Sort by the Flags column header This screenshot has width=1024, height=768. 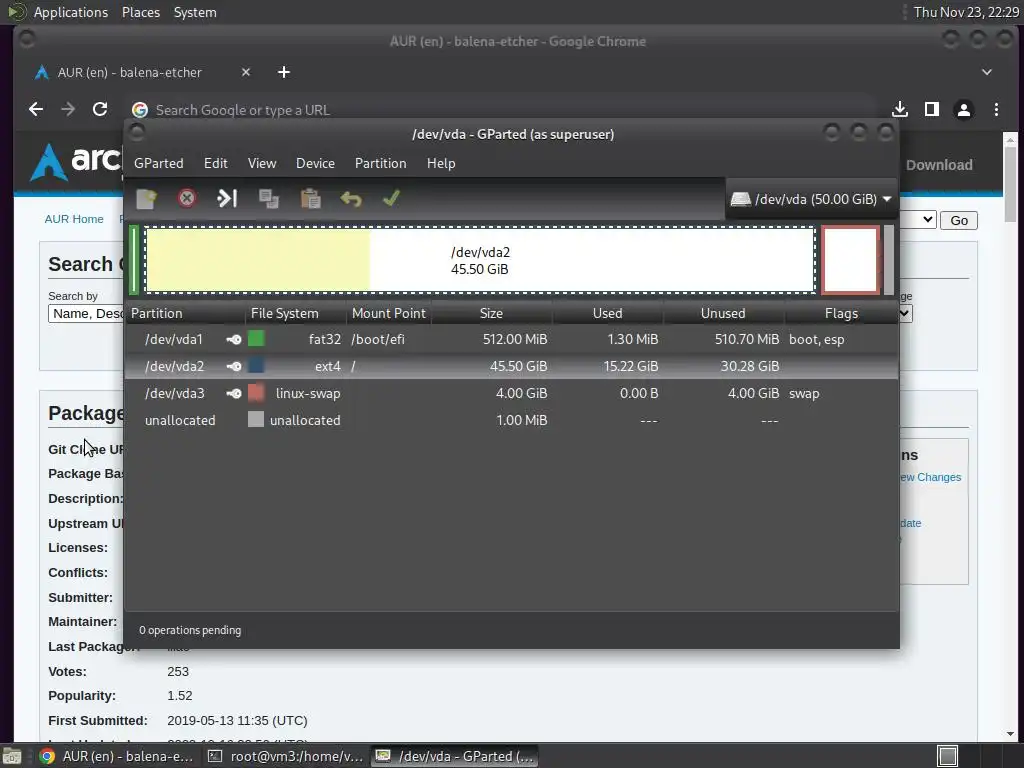(x=841, y=313)
